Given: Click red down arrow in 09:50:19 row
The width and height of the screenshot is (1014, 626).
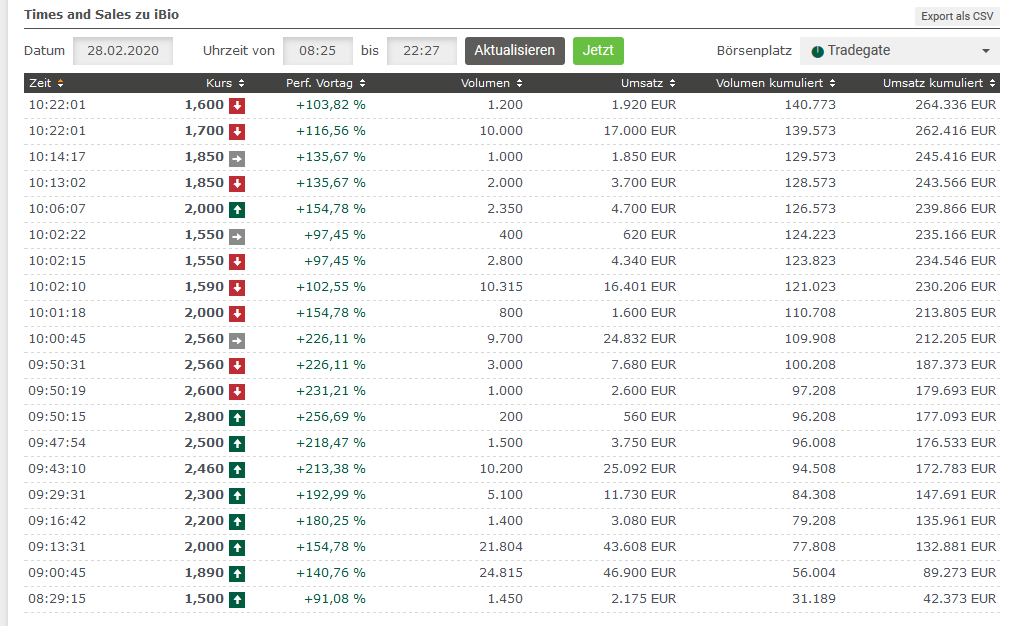Looking at the screenshot, I should pyautogui.click(x=237, y=391).
